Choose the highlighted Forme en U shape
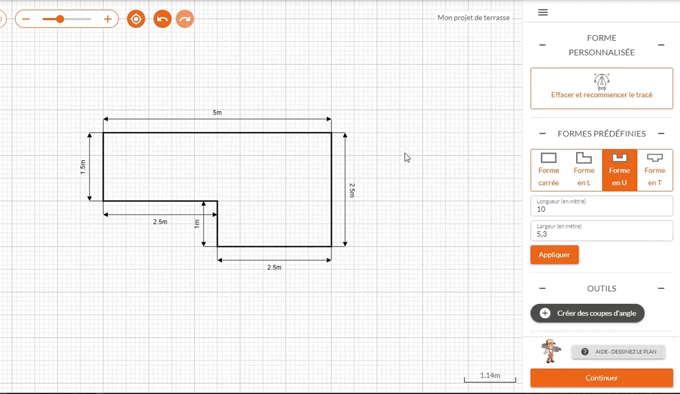This screenshot has width=680, height=394. [619, 170]
